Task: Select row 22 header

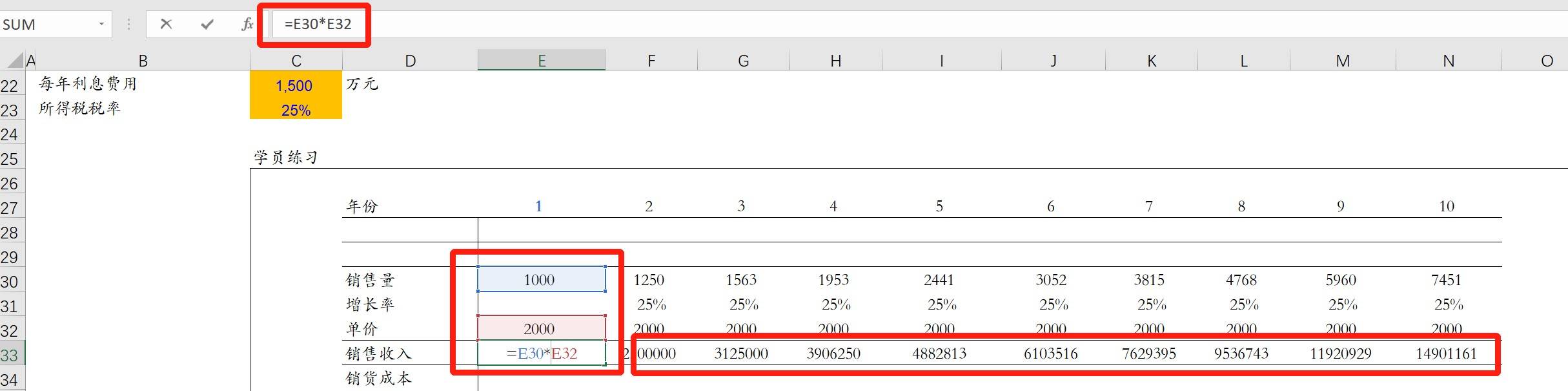Action: coord(10,86)
